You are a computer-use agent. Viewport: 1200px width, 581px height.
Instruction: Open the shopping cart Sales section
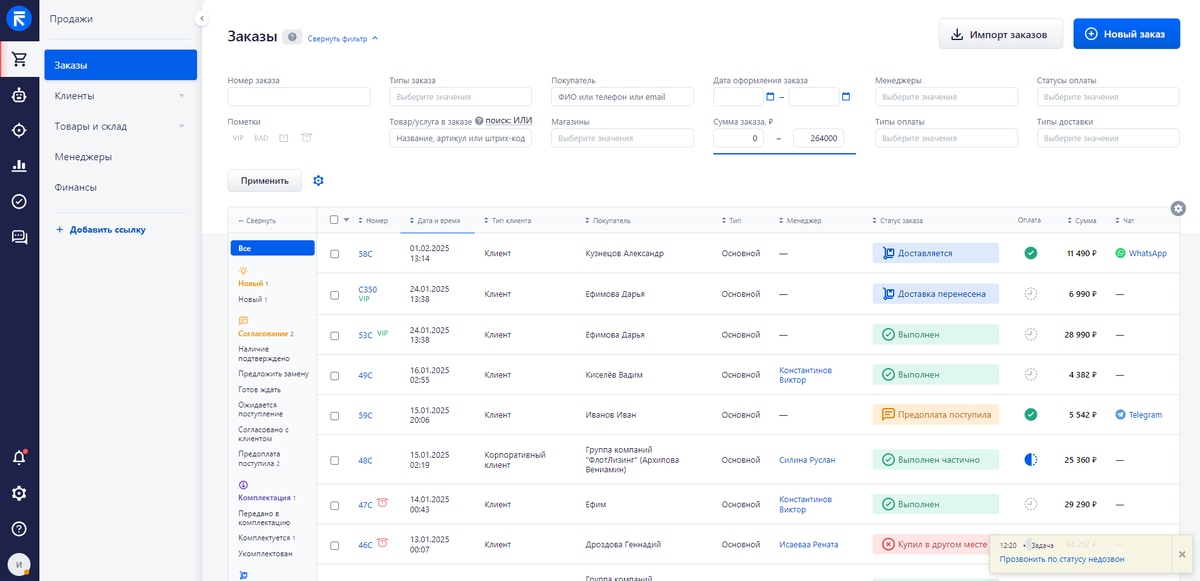point(19,59)
